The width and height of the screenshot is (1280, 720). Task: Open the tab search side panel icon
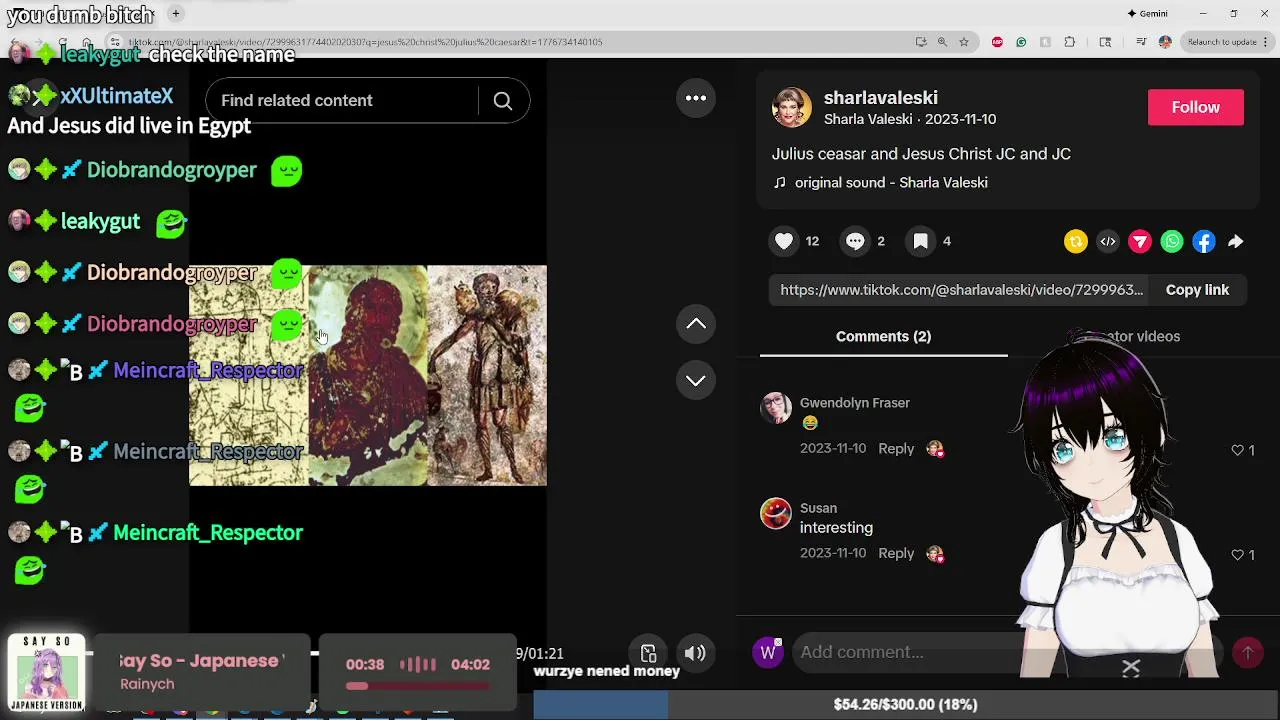[1105, 42]
